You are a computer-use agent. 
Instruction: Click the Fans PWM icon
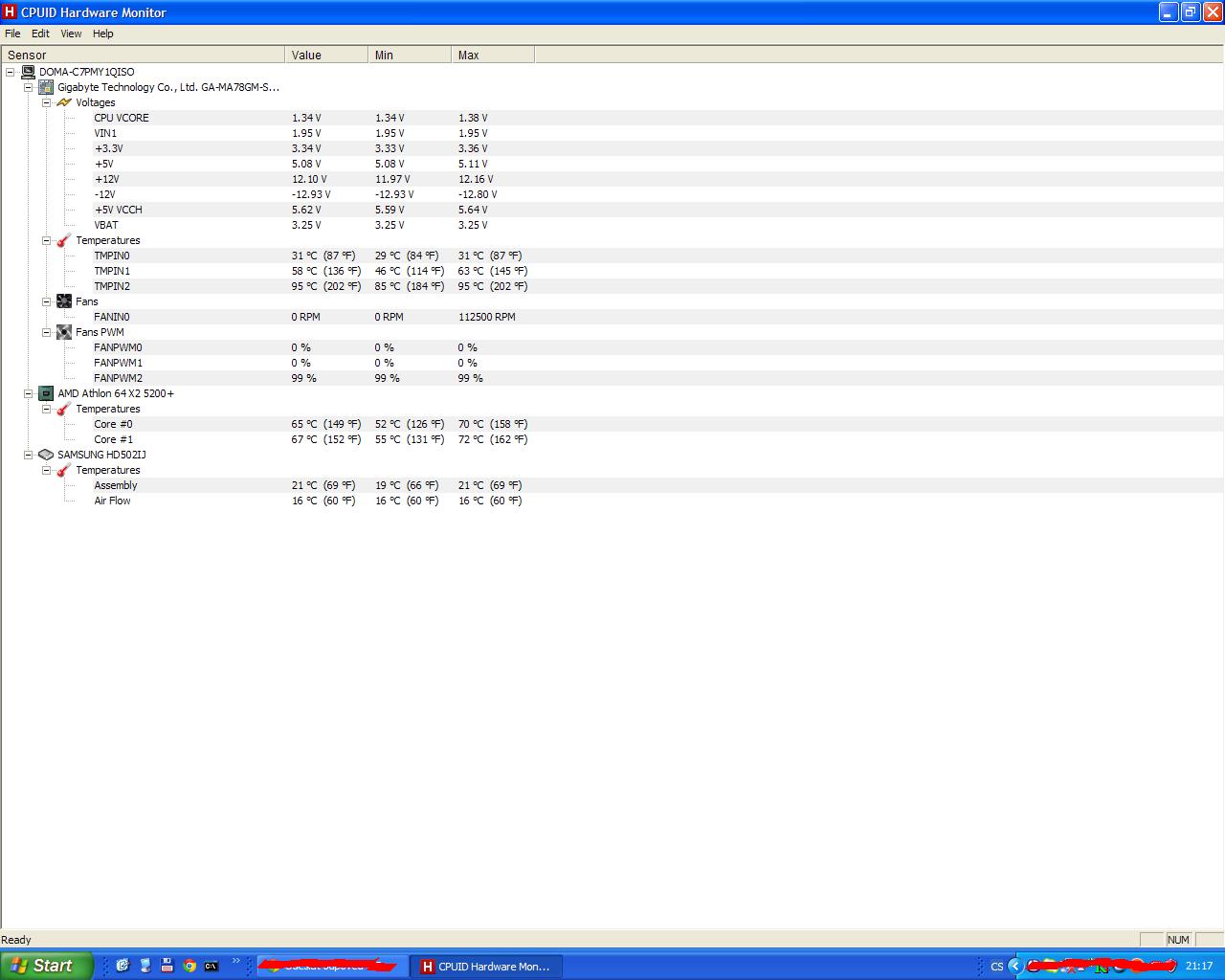[64, 332]
